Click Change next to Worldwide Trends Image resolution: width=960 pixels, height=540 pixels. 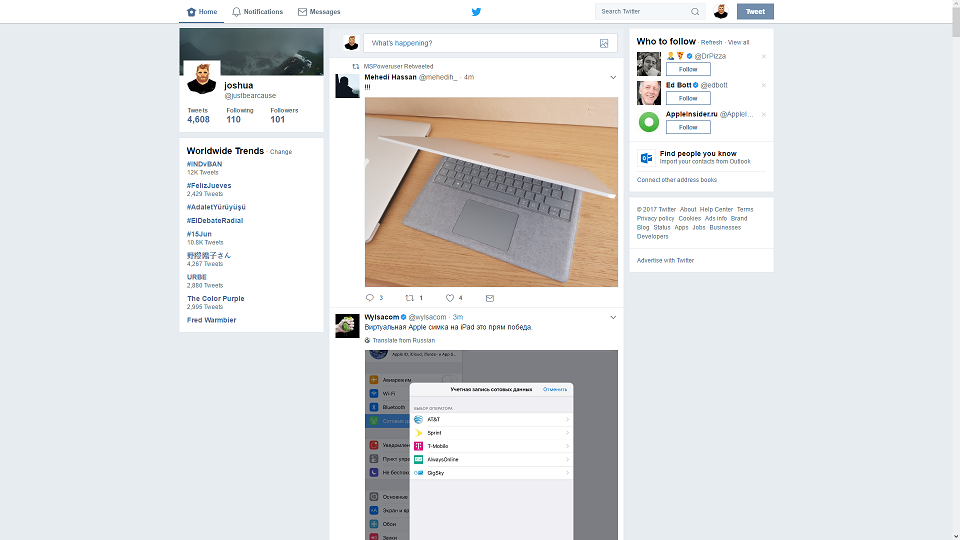click(x=281, y=152)
